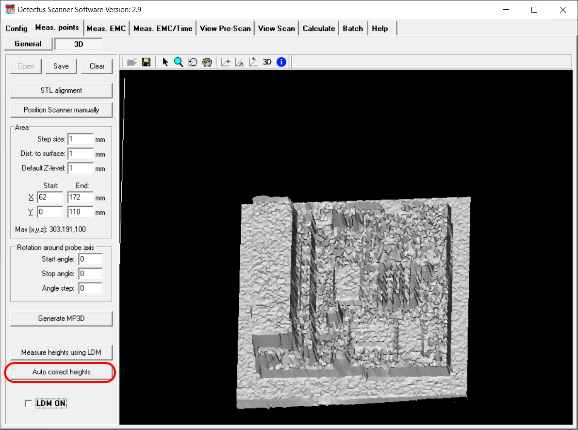Click Measure heights using LDM
Viewport: 578px width, 430px height.
61,353
